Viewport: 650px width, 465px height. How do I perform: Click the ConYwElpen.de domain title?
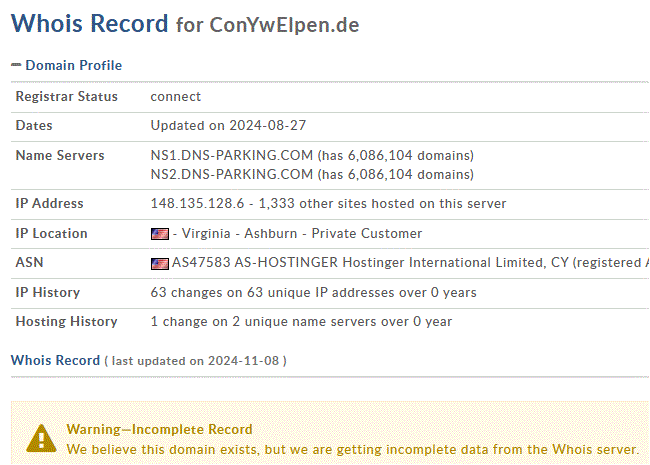[x=284, y=25]
